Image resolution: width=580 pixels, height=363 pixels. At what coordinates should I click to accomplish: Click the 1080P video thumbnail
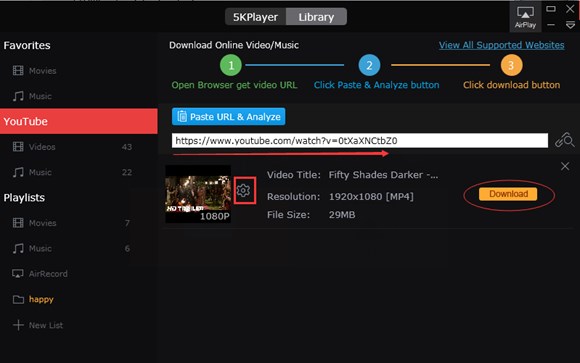198,194
